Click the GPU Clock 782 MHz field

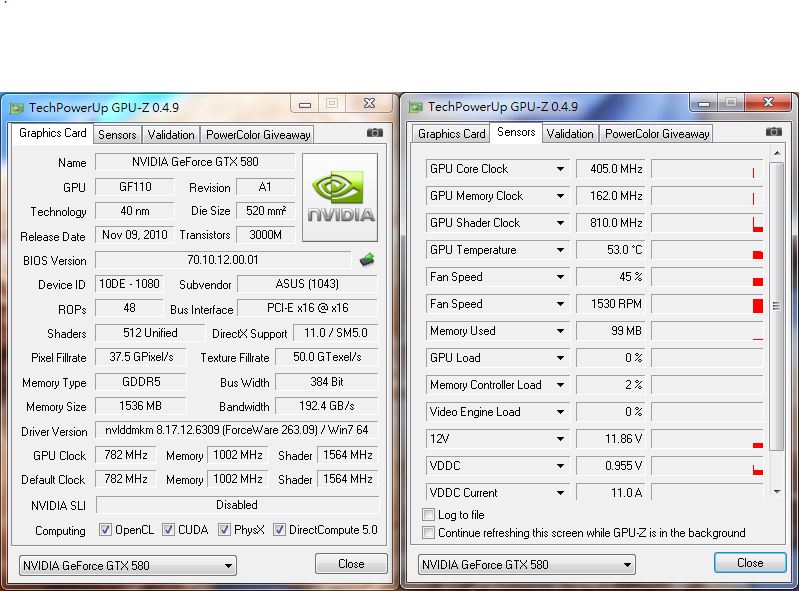(x=126, y=455)
